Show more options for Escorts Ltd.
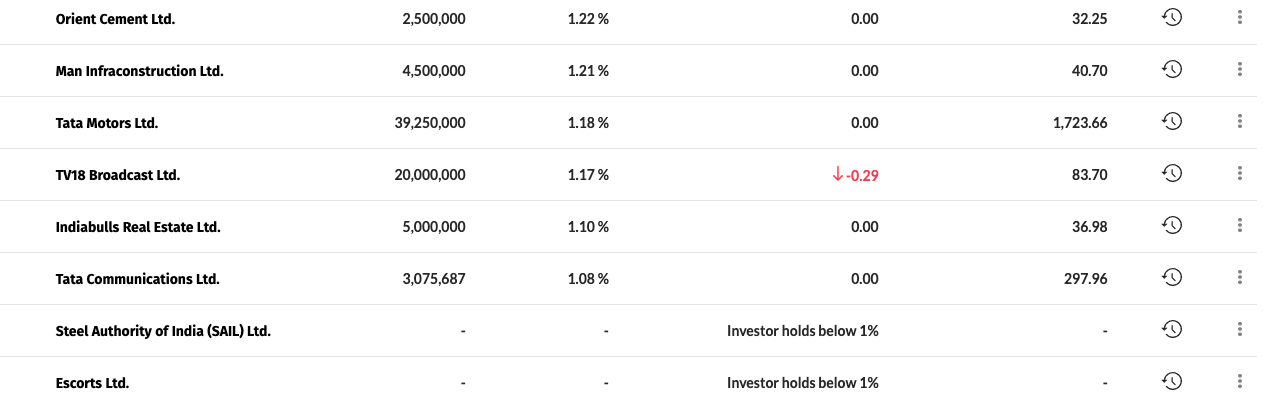 tap(1239, 381)
